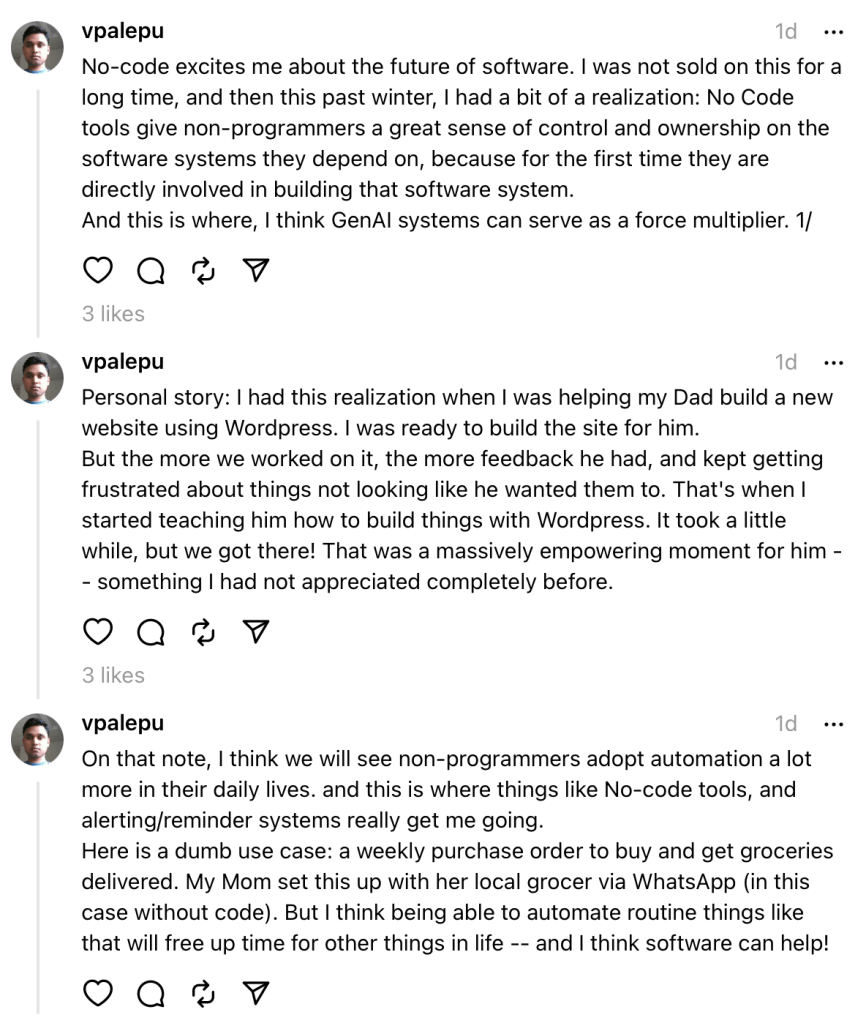This screenshot has width=866, height=1023.
Task: Reply to the "No-code excites me" post
Action: 151,270
